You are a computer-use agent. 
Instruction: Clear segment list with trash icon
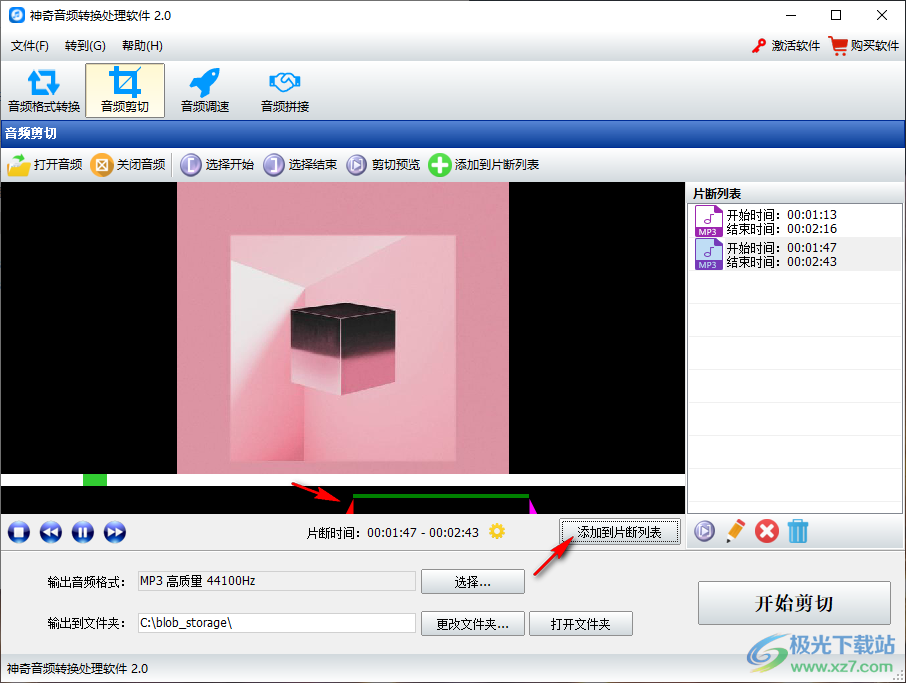pyautogui.click(x=798, y=531)
